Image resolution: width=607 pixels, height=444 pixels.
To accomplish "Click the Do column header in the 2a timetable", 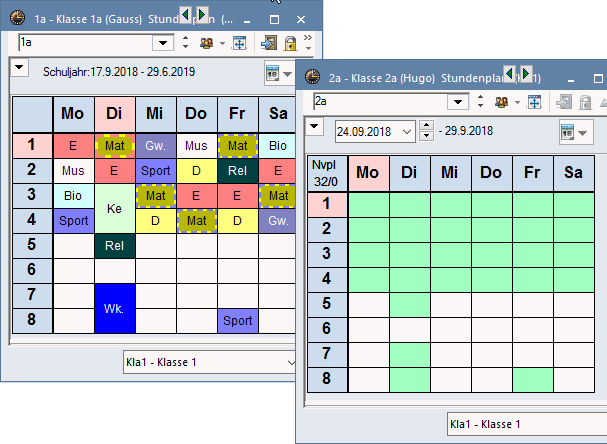I will 492,173.
